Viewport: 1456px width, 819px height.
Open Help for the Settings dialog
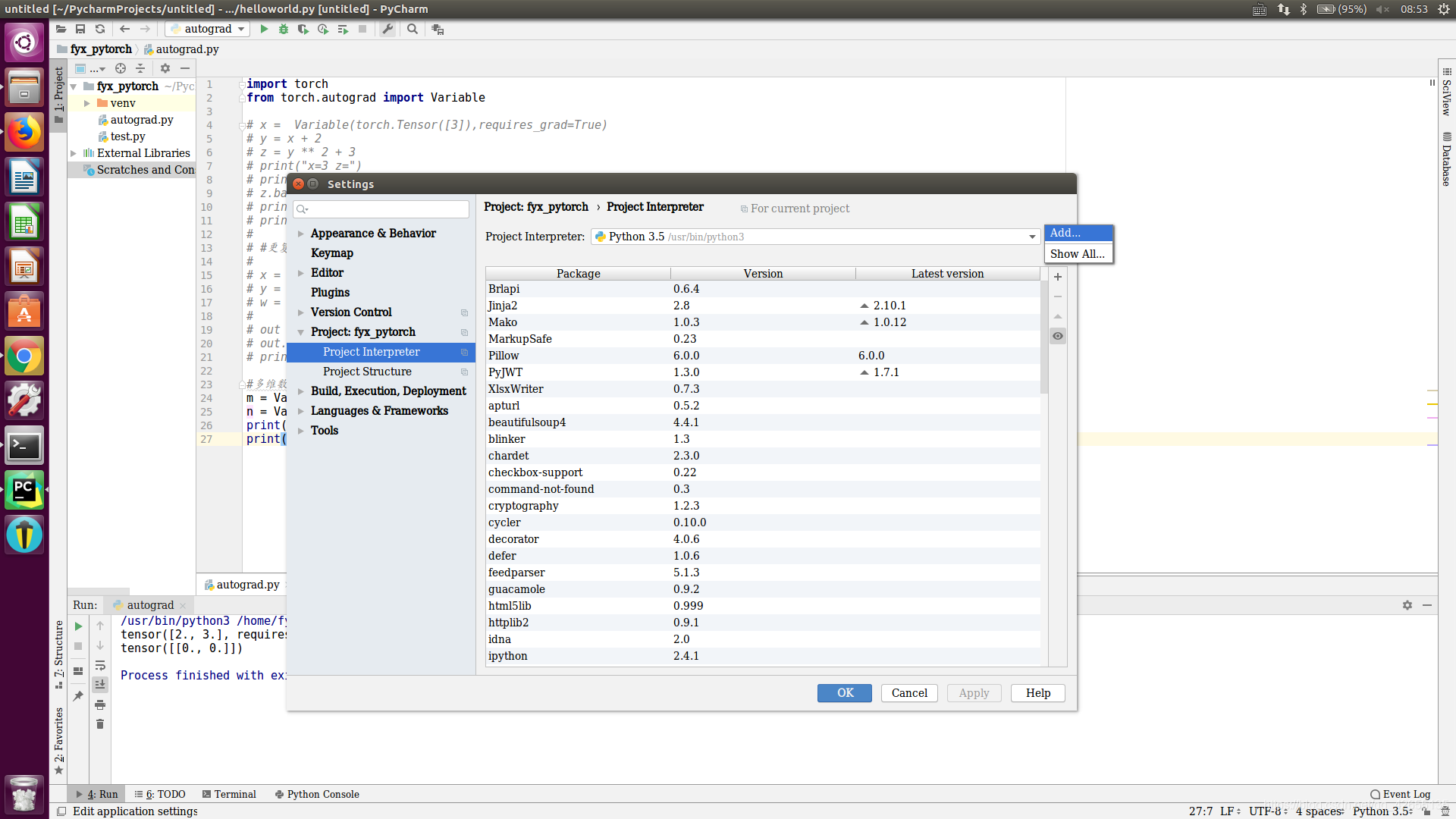1037,693
